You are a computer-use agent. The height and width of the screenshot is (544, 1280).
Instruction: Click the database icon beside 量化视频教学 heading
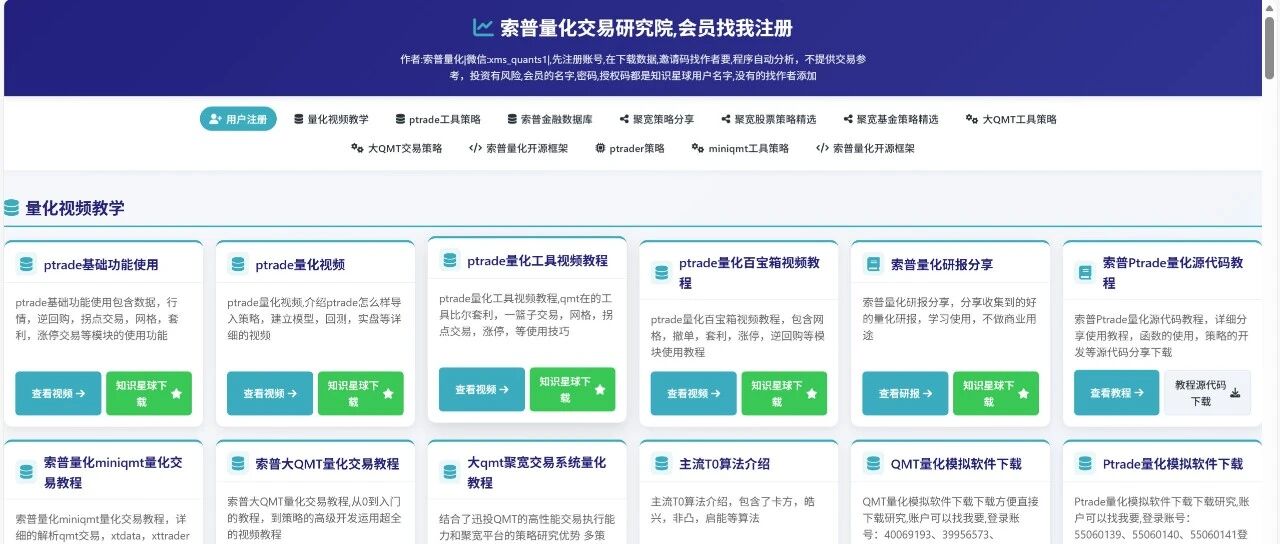click(11, 208)
